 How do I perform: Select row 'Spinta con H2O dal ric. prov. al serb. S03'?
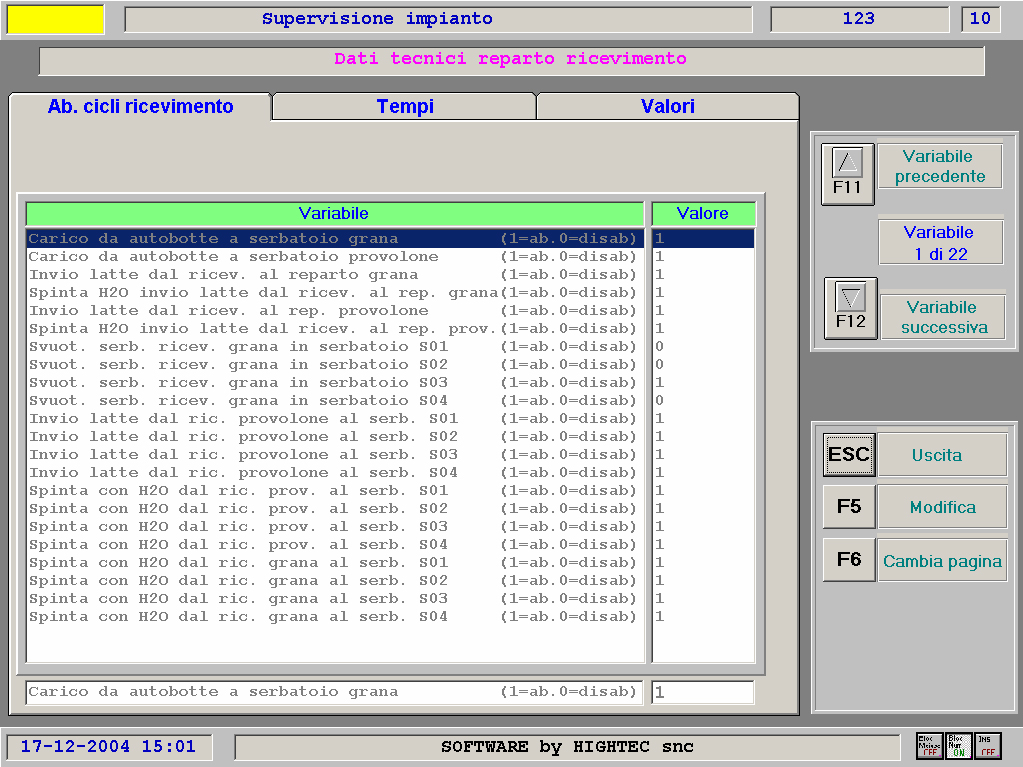click(335, 527)
